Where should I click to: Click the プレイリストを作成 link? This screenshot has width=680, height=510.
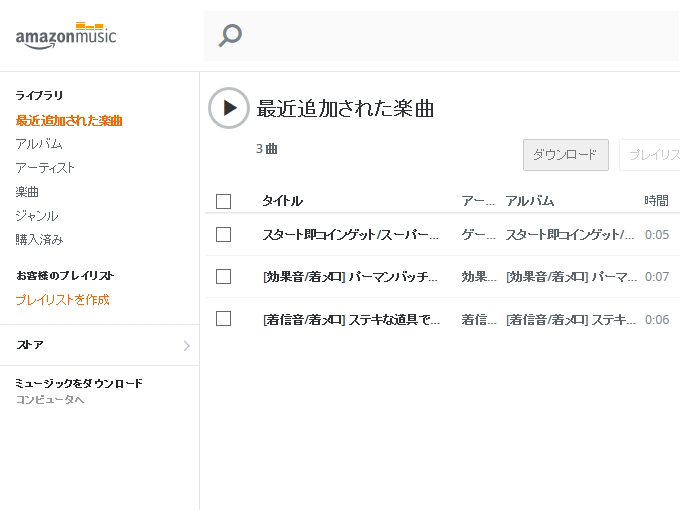point(62,300)
